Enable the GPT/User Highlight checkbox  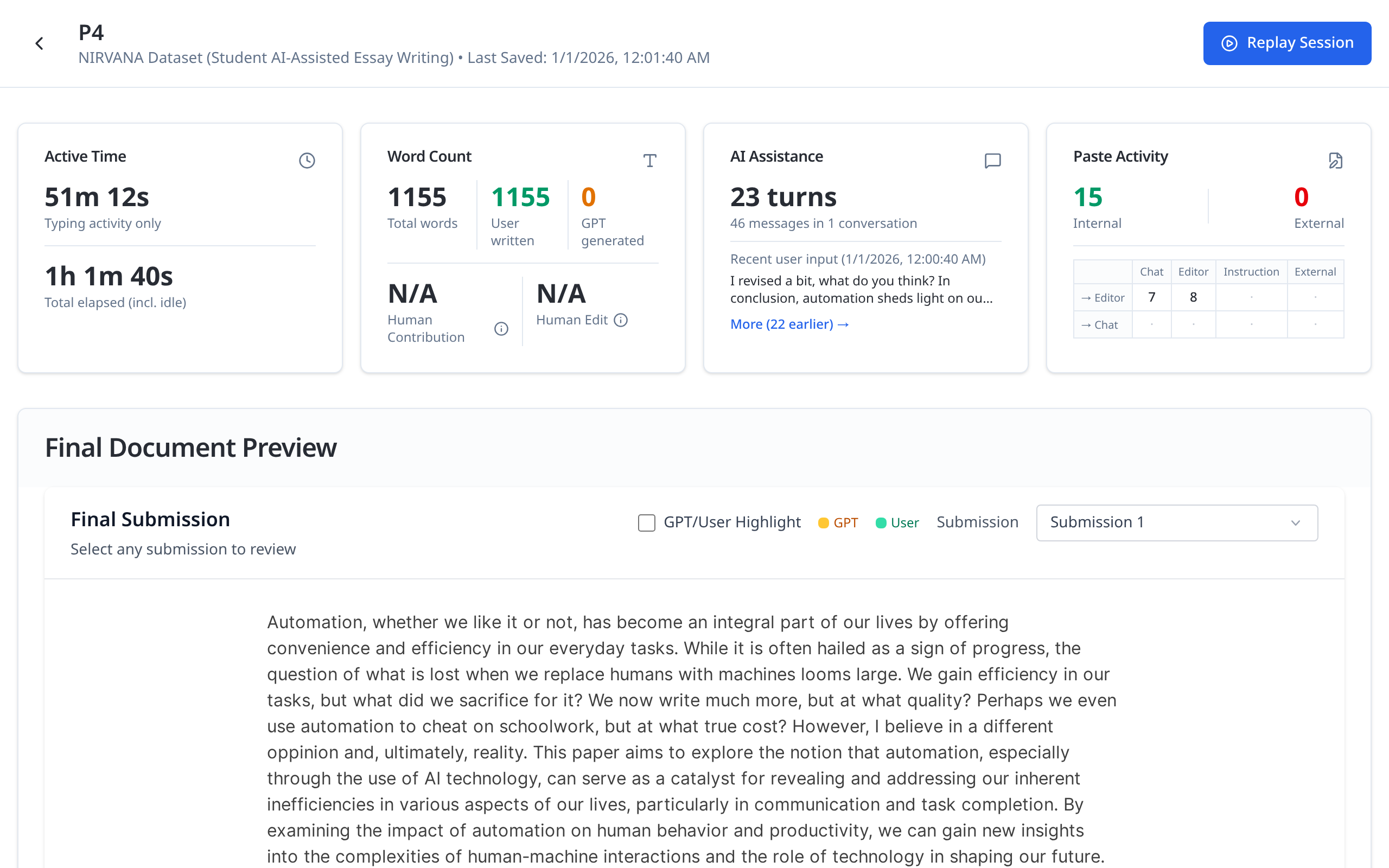click(x=646, y=522)
